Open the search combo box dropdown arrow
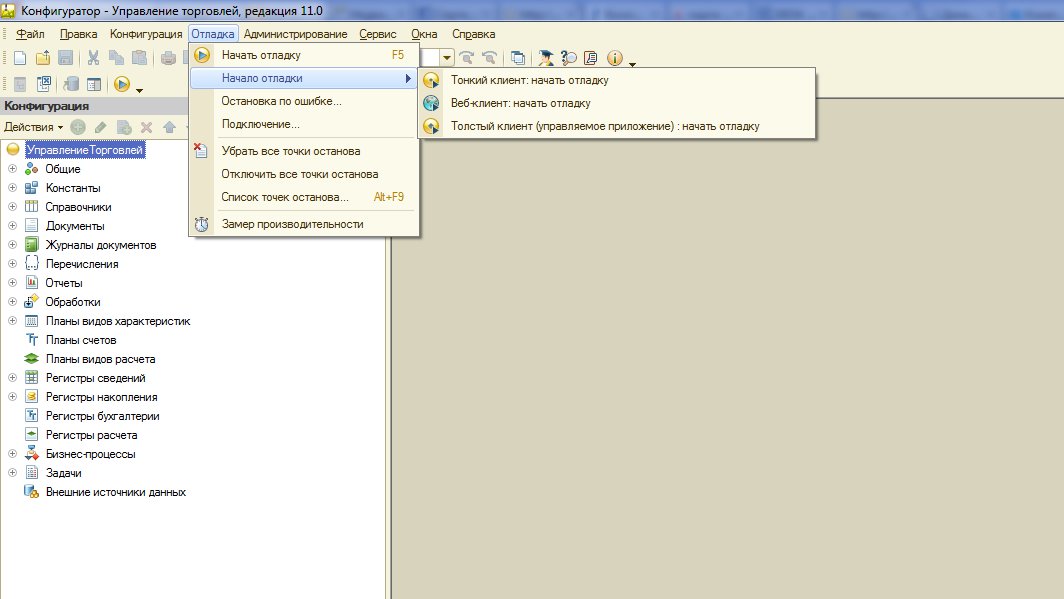Screen dimensions: 1064x599 (x=446, y=58)
